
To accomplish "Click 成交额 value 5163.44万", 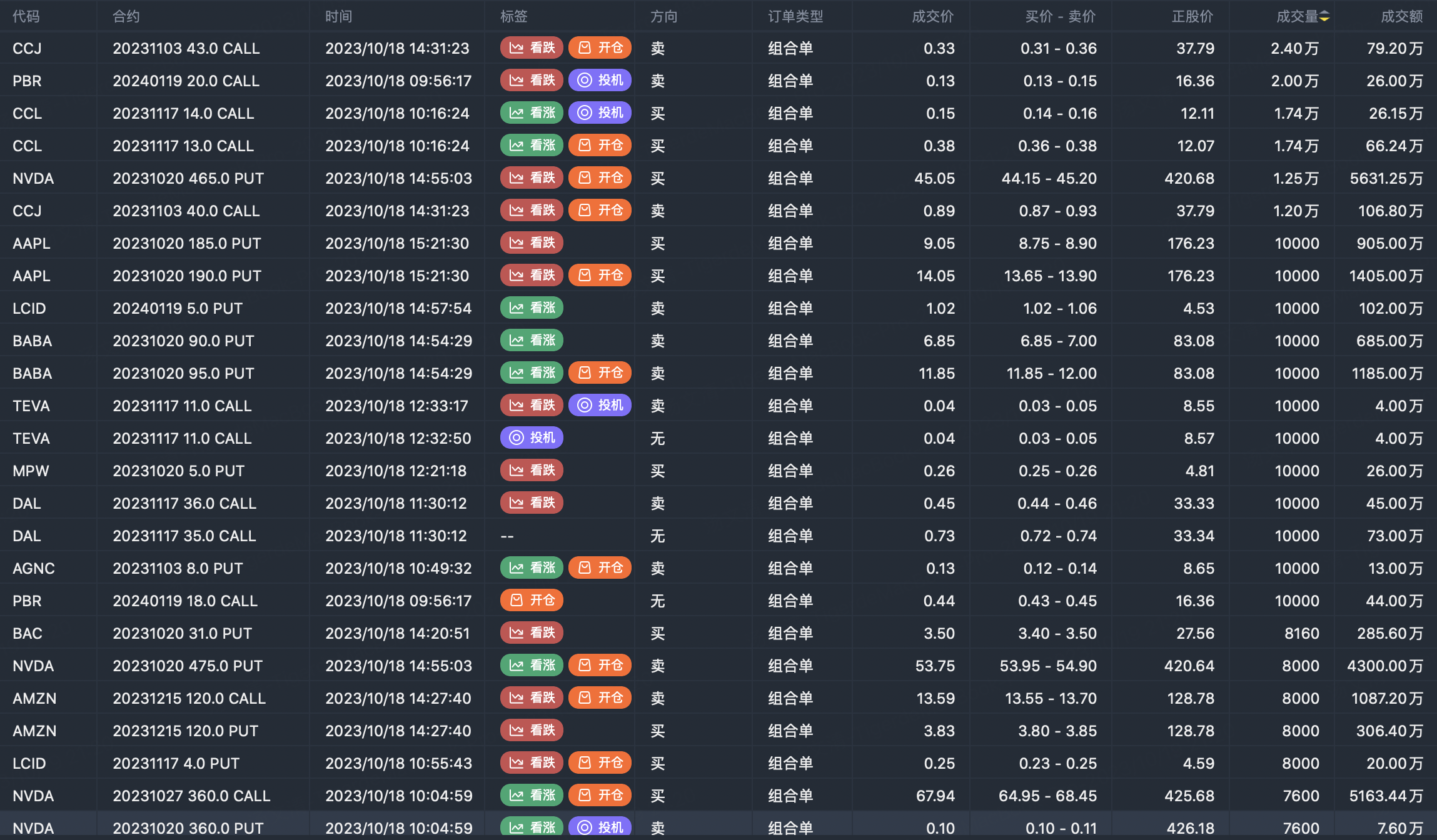I will pyautogui.click(x=1386, y=796).
